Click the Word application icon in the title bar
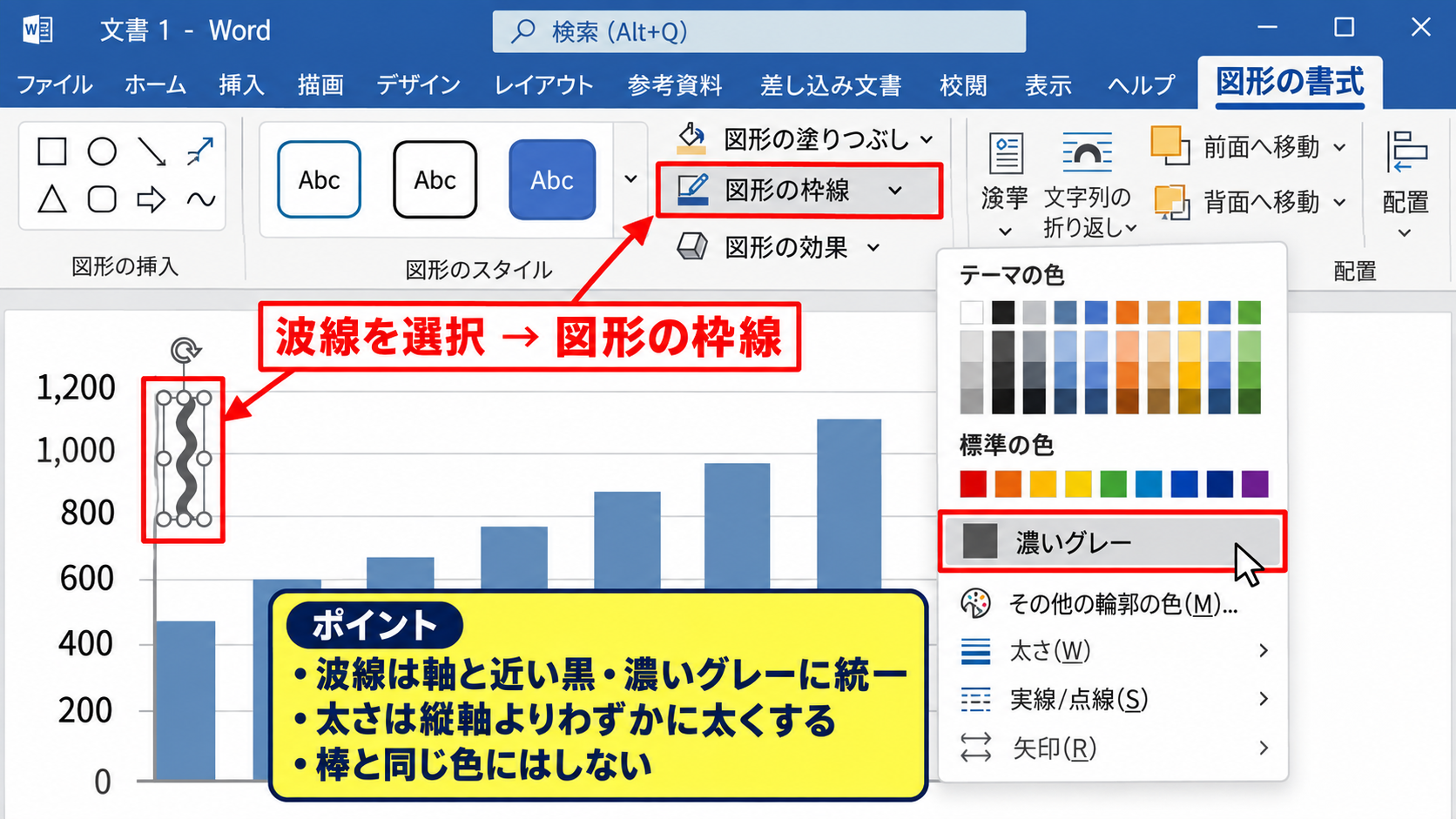 coord(38,30)
